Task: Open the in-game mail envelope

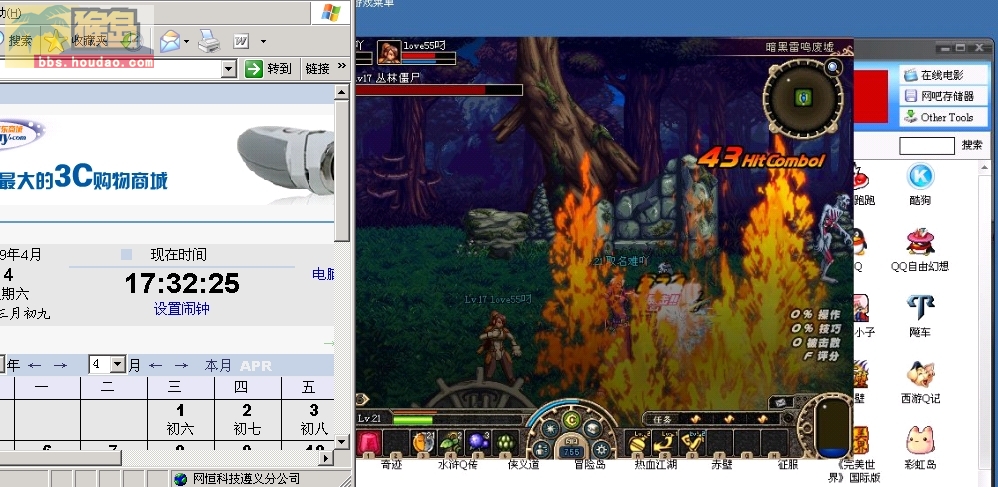Action: tap(782, 402)
